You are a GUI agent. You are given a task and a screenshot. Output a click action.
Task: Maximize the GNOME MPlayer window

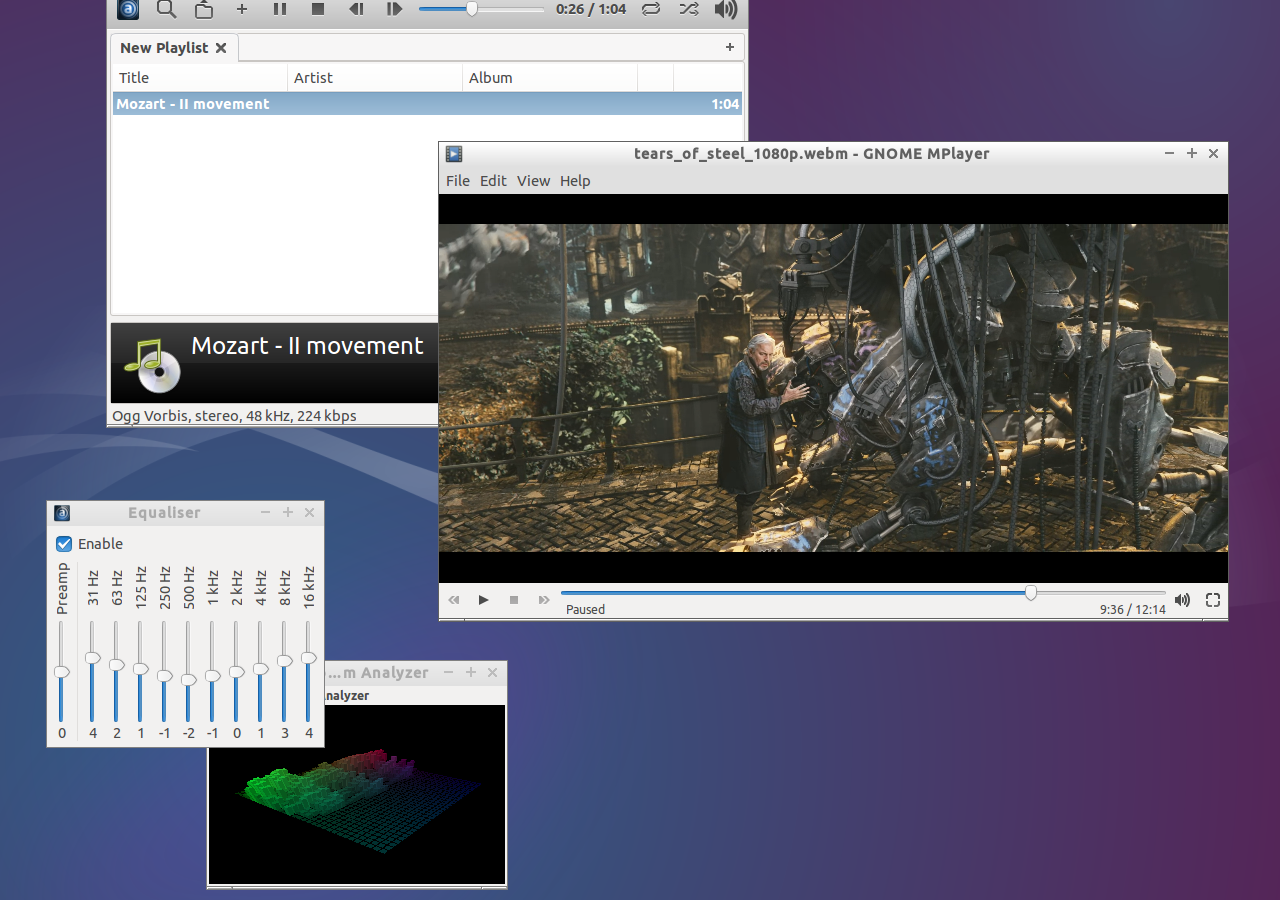pos(1192,154)
